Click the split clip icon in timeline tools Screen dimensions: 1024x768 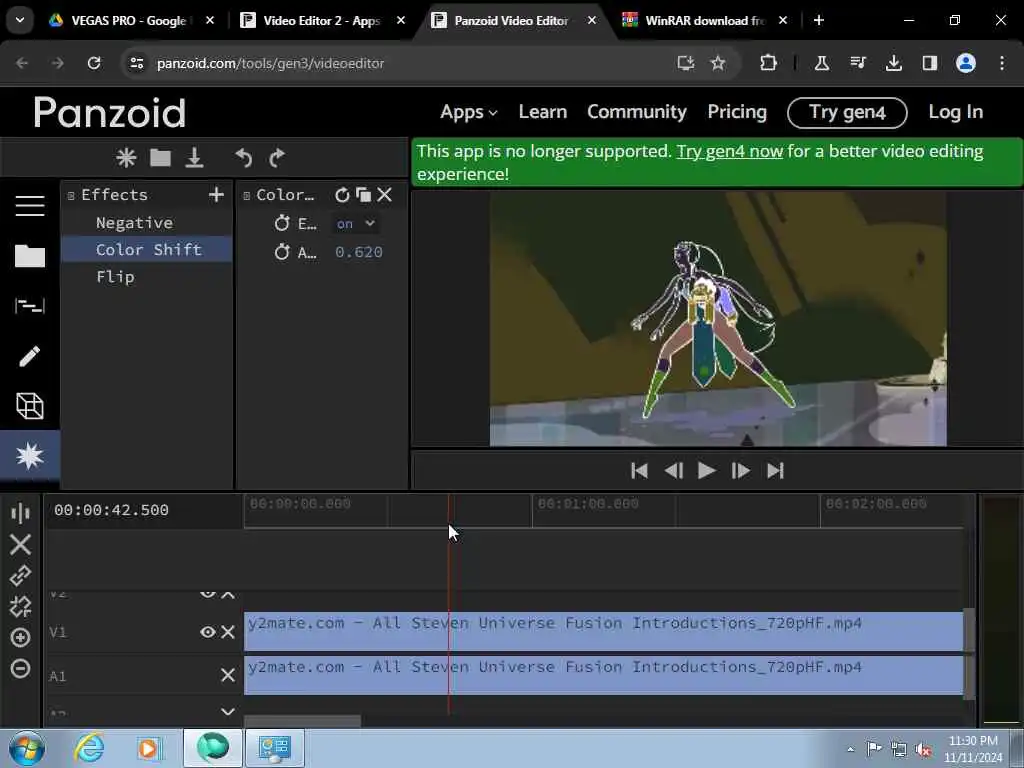pos(20,513)
